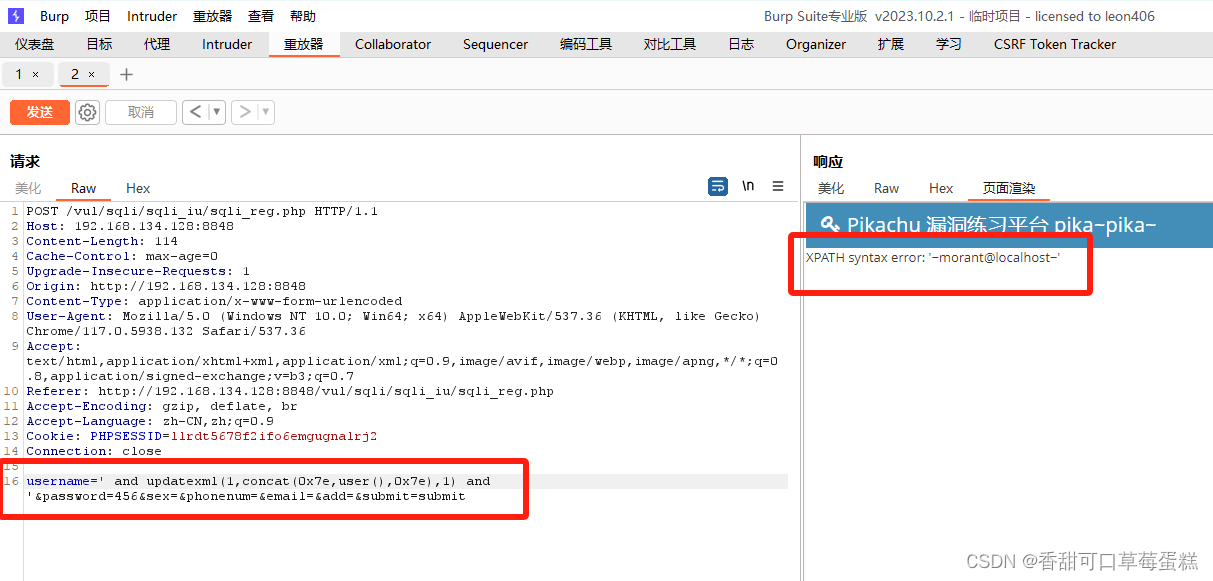This screenshot has height=581, width=1213.
Task: Open the 扩展 tab
Action: coord(891,44)
